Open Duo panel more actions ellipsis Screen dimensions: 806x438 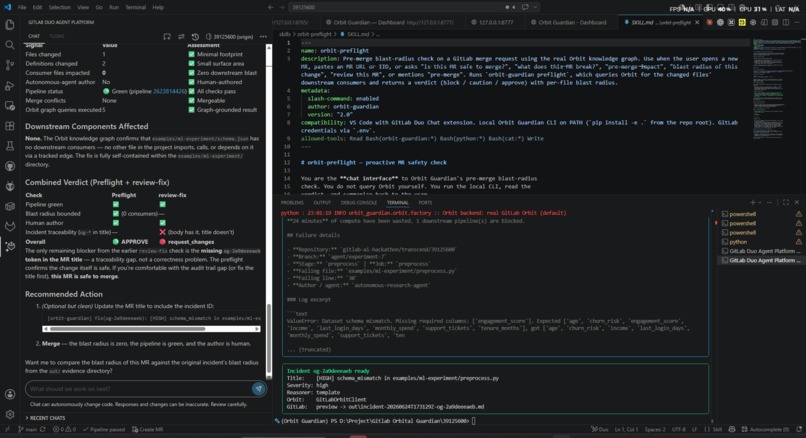[263, 36]
